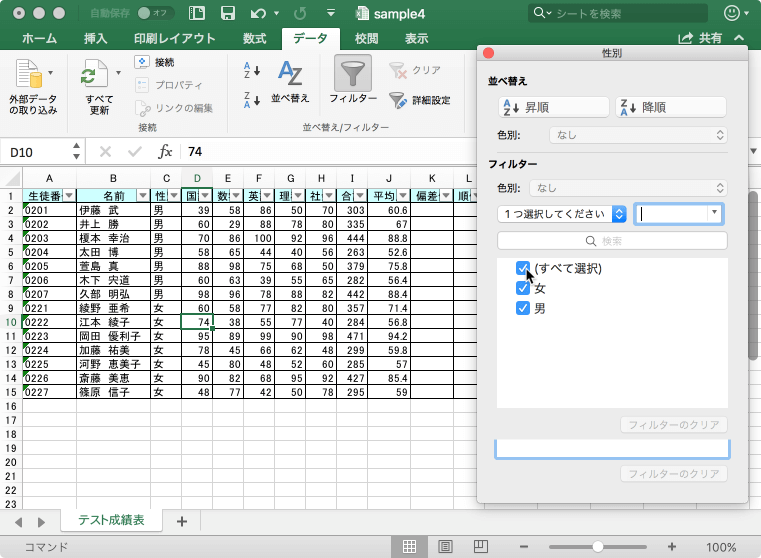Viewport: 761px width, 558px height.
Task: Click the ribbon sort descending Z-A icon
Action: [x=251, y=99]
